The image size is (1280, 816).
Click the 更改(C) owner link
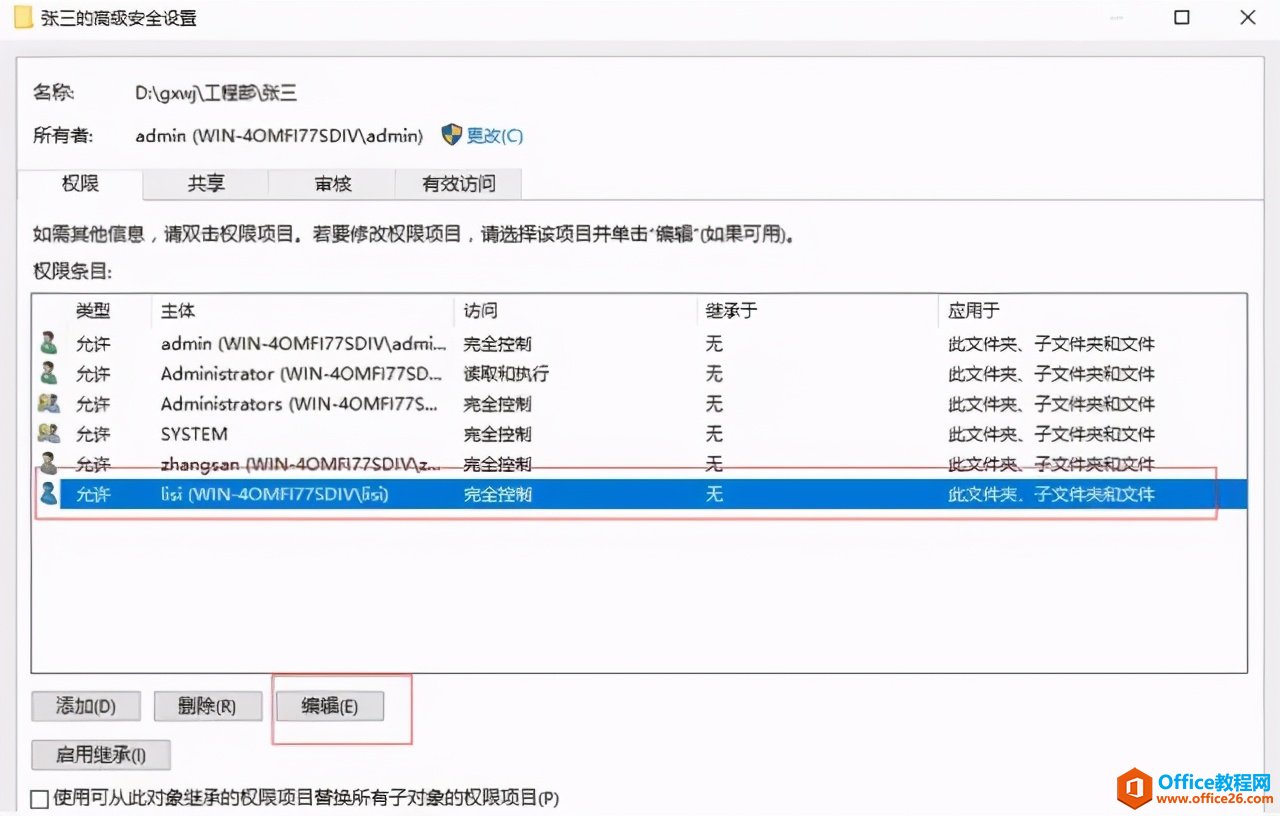[495, 136]
